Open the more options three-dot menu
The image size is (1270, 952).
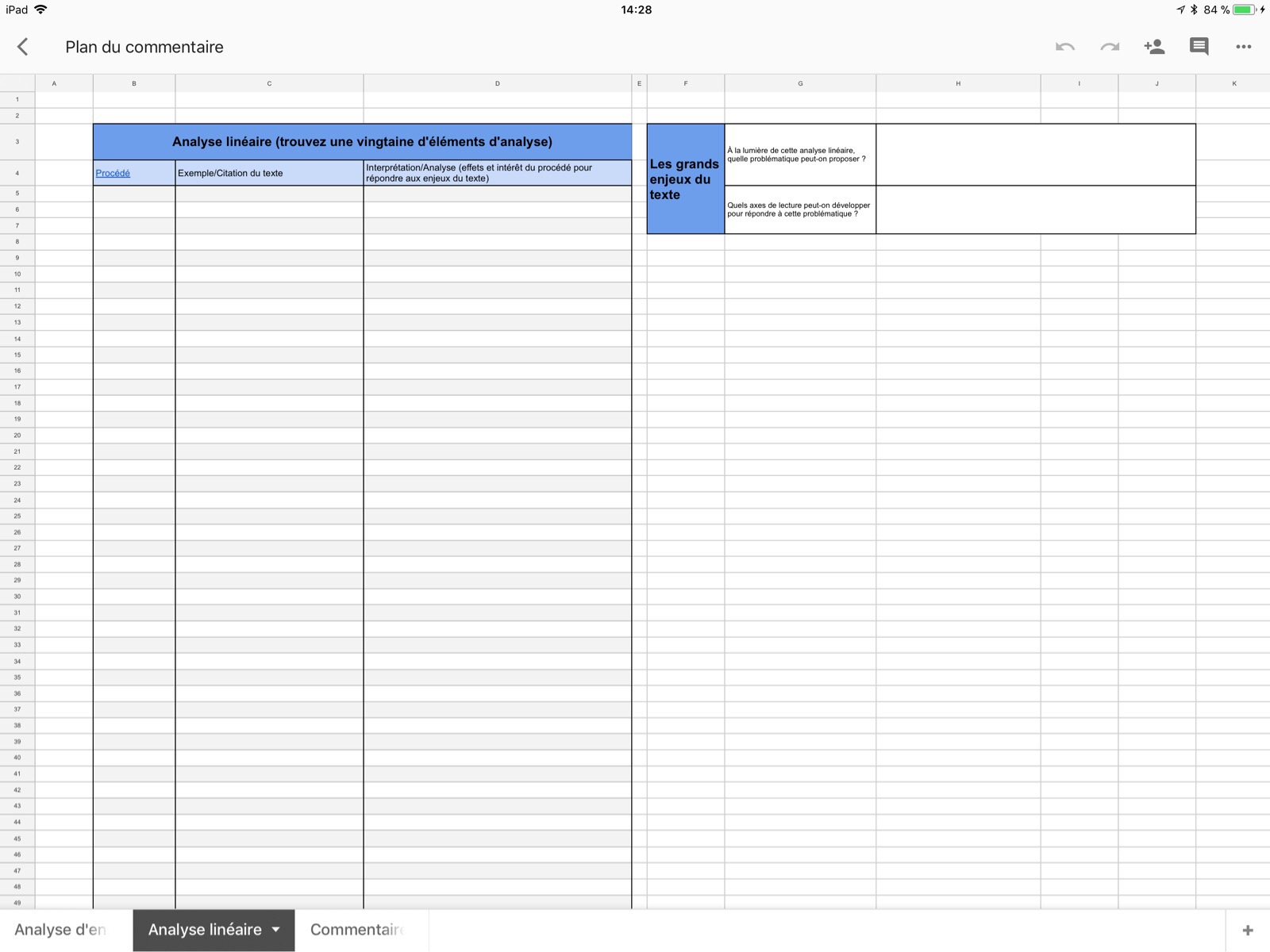point(1244,47)
